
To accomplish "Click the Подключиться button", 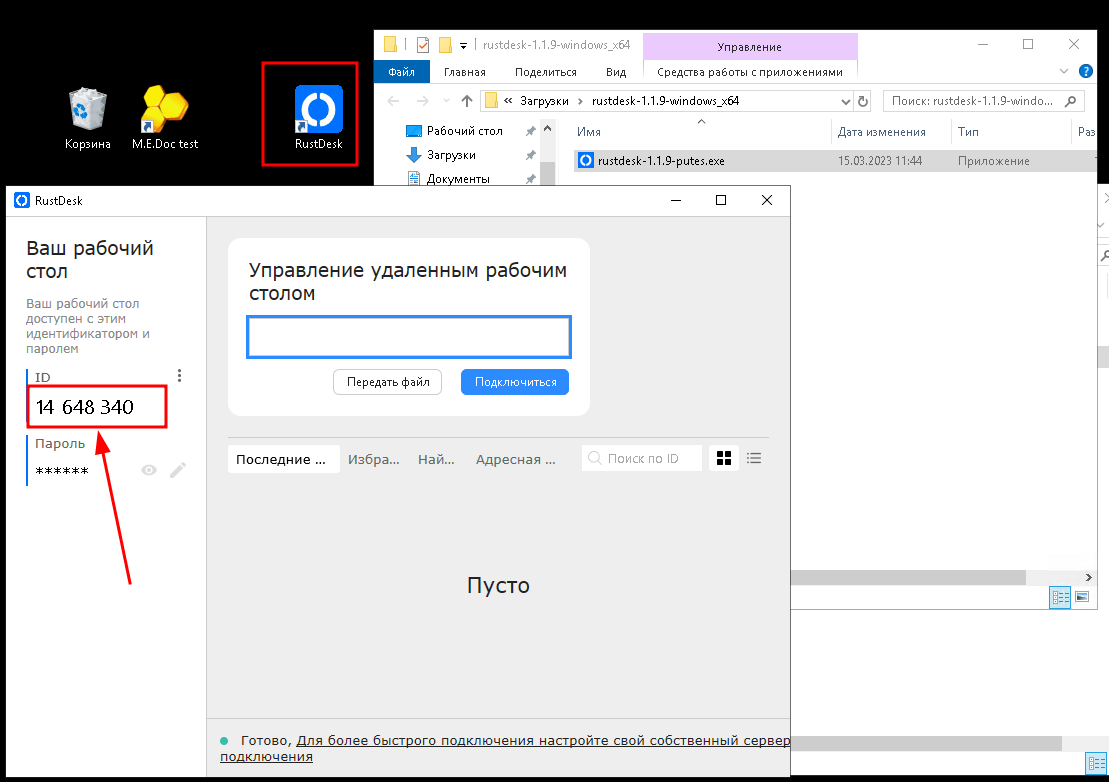I will (515, 382).
